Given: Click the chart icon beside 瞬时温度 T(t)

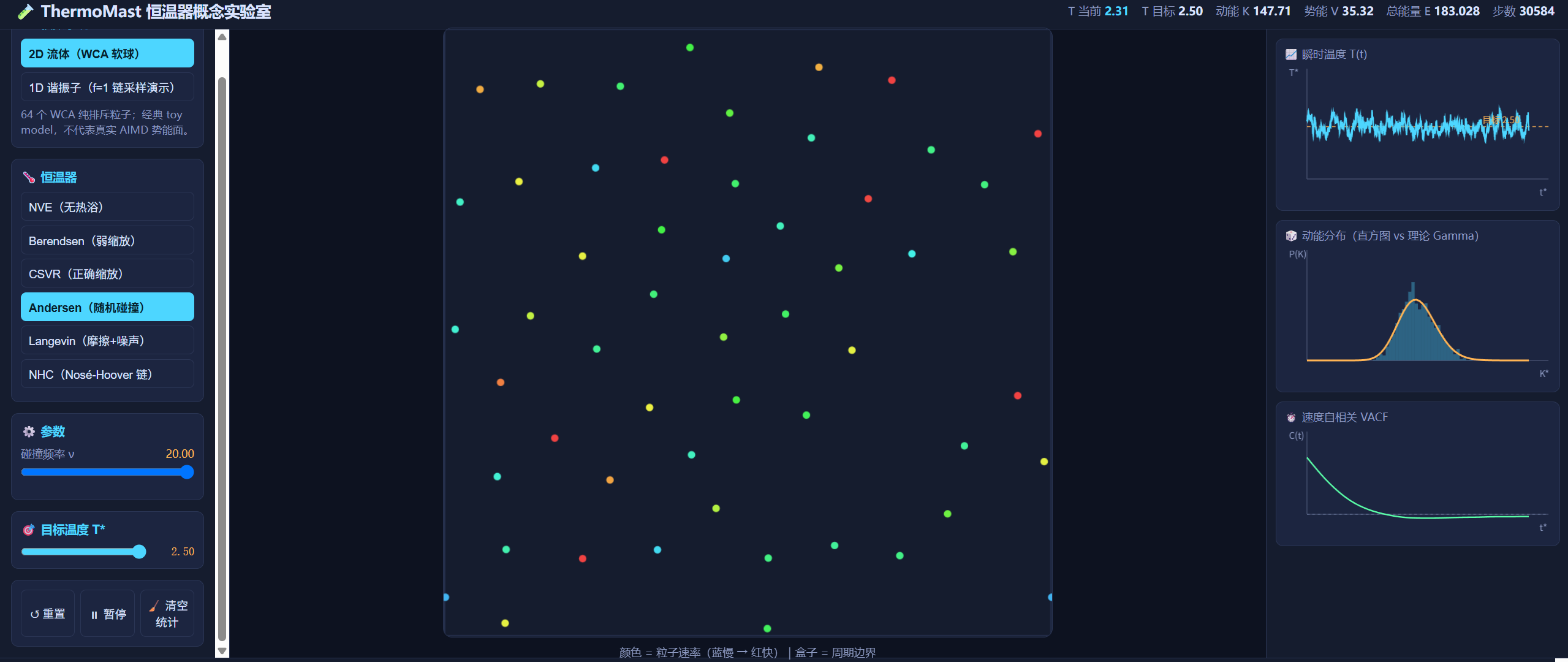Looking at the screenshot, I should tap(1291, 55).
